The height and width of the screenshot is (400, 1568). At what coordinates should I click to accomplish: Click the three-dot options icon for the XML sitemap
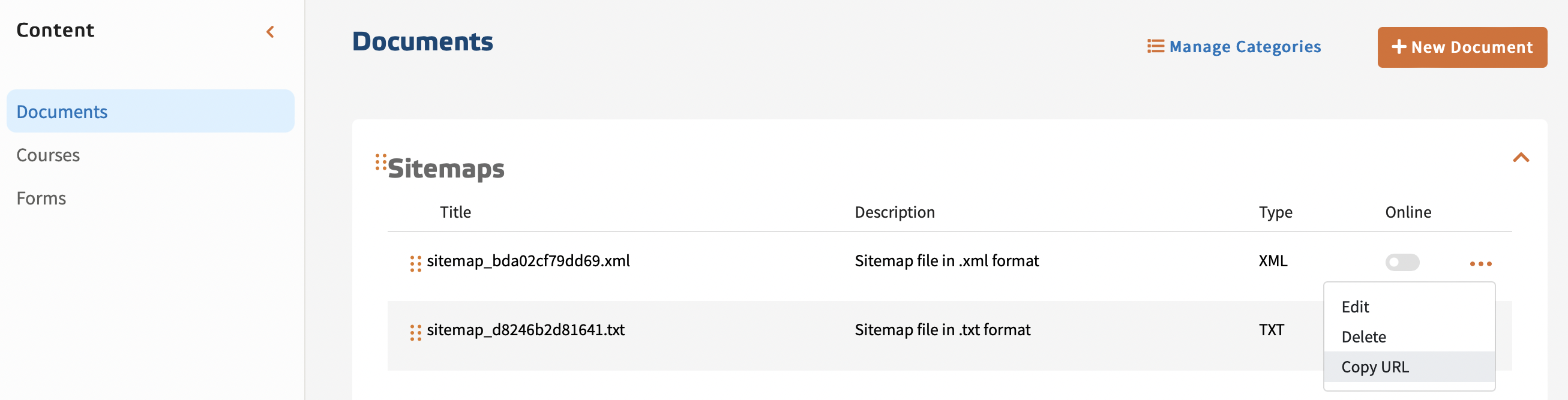[1480, 263]
